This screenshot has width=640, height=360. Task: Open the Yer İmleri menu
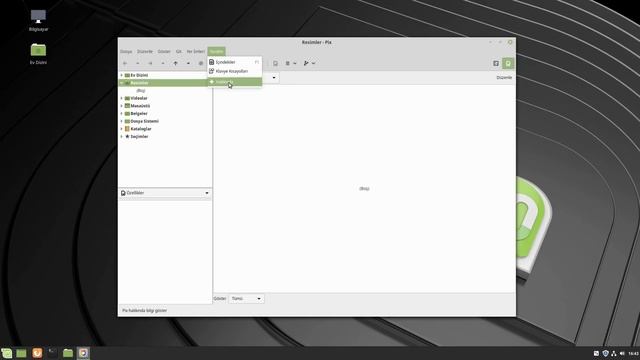tap(196, 51)
